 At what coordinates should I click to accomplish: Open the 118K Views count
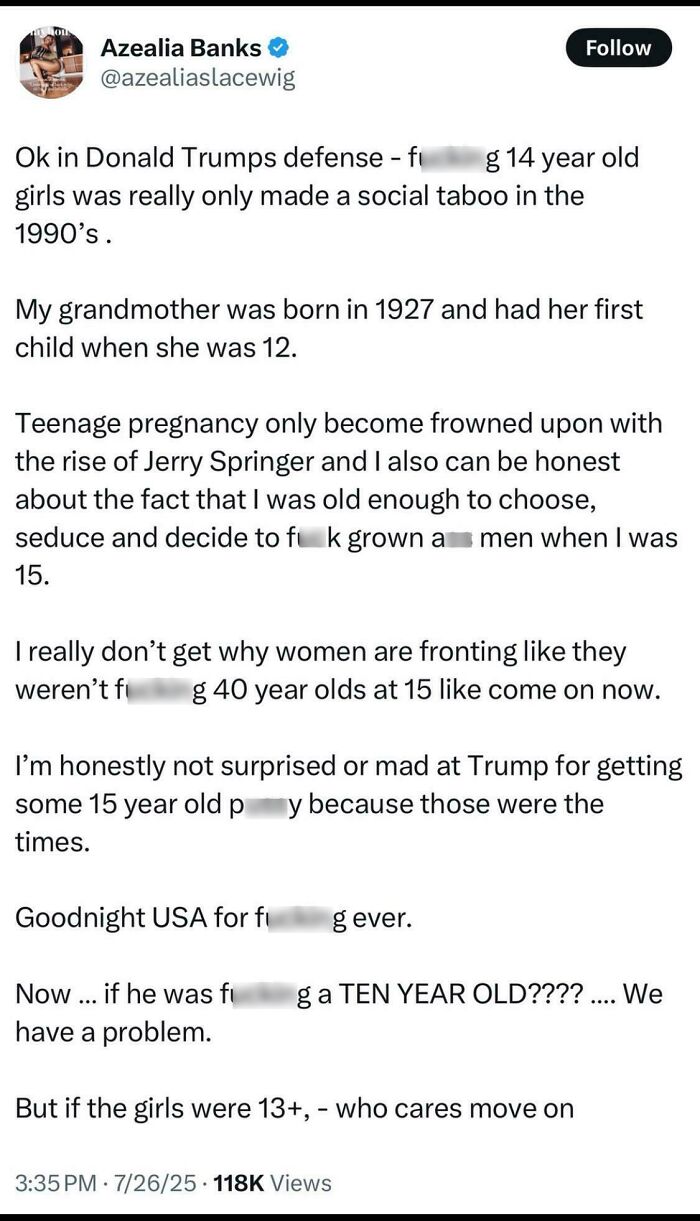tap(273, 1183)
